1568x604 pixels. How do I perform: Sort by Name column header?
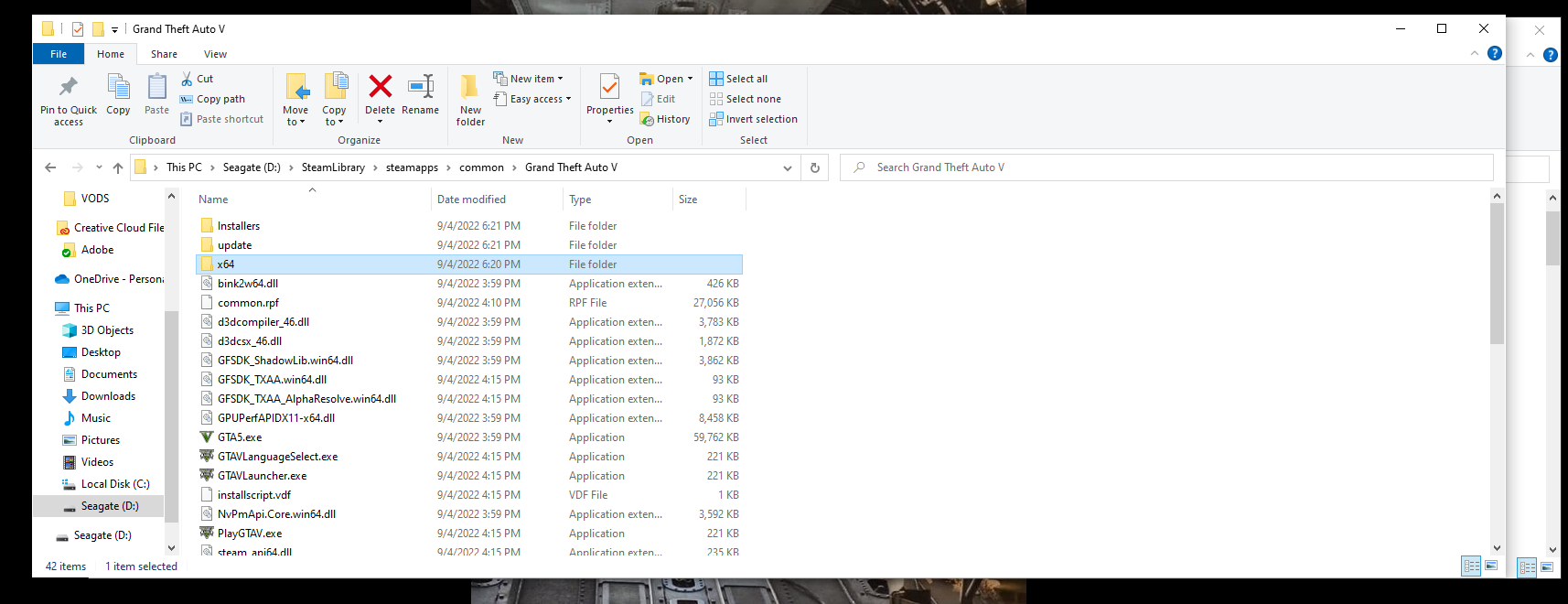(312, 200)
